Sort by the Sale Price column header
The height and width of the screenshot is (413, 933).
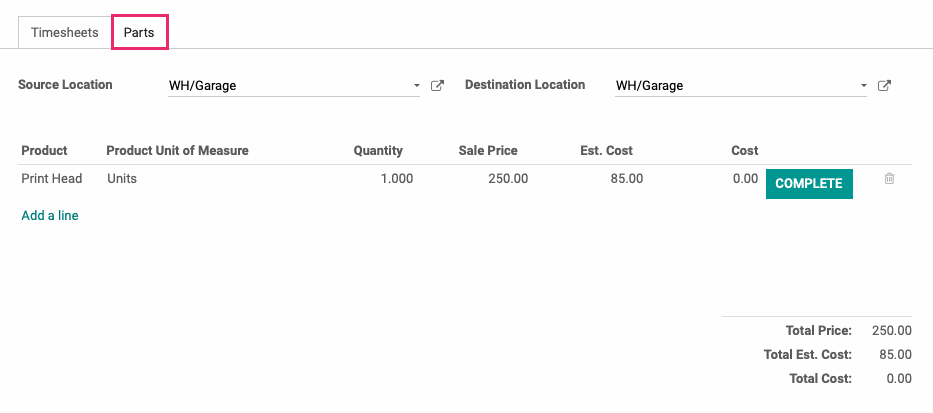tap(488, 151)
